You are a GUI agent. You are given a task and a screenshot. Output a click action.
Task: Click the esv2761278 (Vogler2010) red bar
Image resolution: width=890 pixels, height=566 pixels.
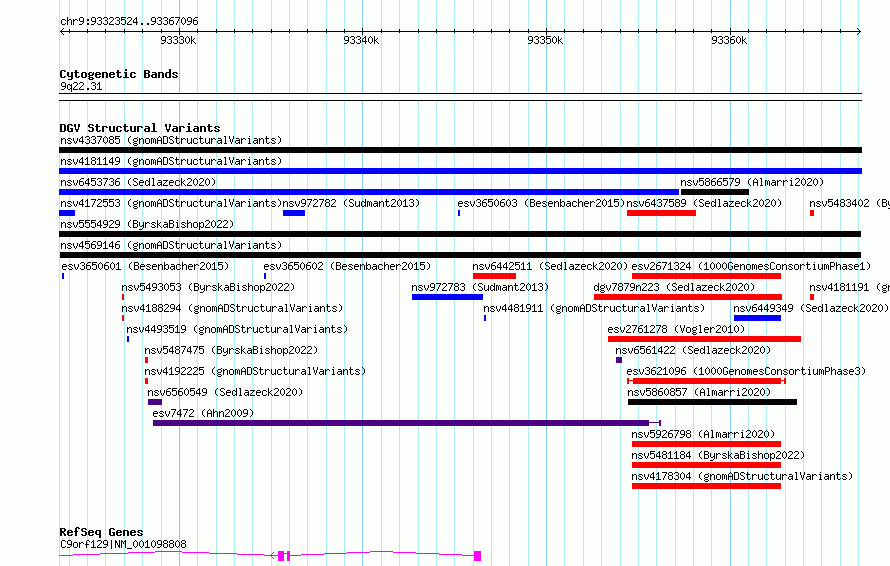coord(704,339)
